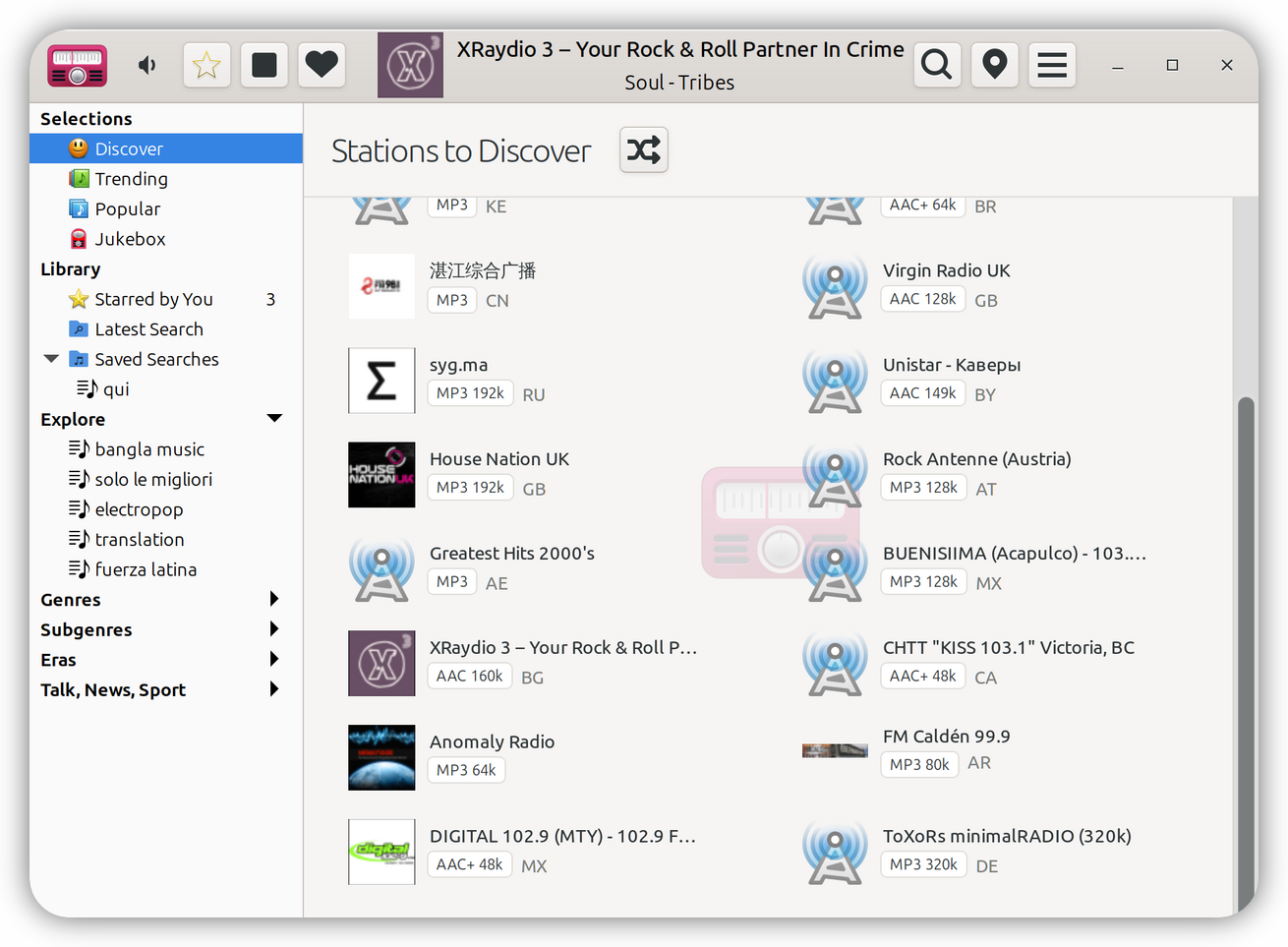Play FM Caldén 99.9 station title
Viewport: 1288px width, 947px height.
point(947,737)
